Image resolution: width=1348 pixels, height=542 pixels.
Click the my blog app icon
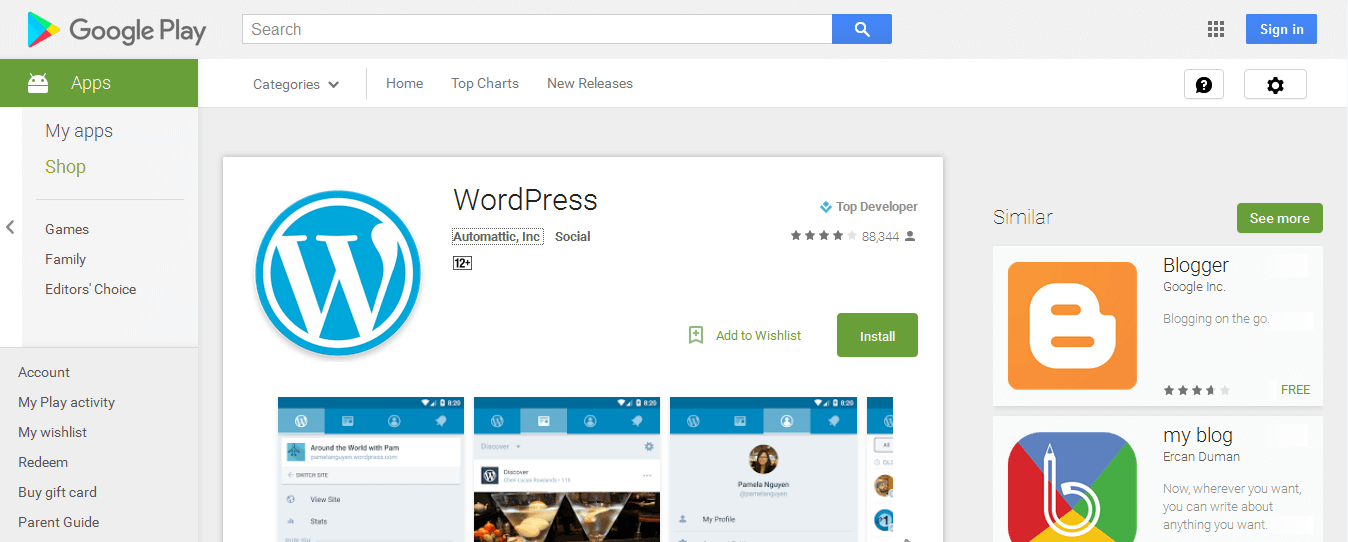pos(1072,487)
